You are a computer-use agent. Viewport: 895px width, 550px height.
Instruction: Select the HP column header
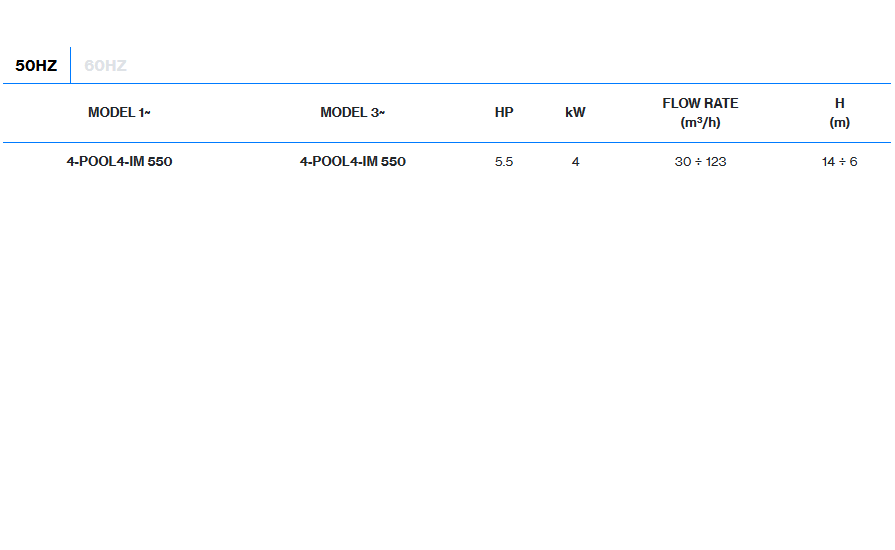[504, 113]
